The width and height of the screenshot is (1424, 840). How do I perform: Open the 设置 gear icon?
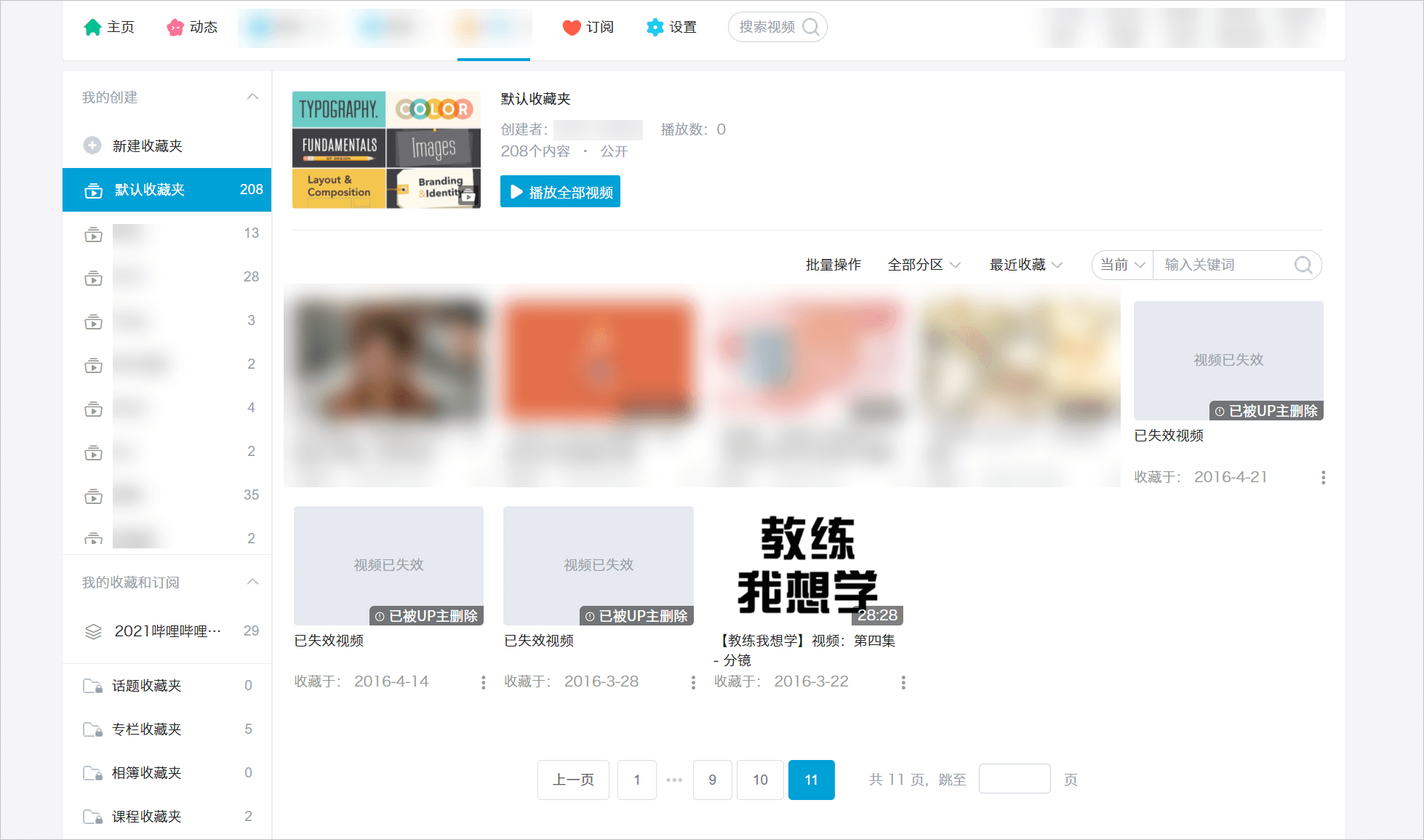point(655,28)
